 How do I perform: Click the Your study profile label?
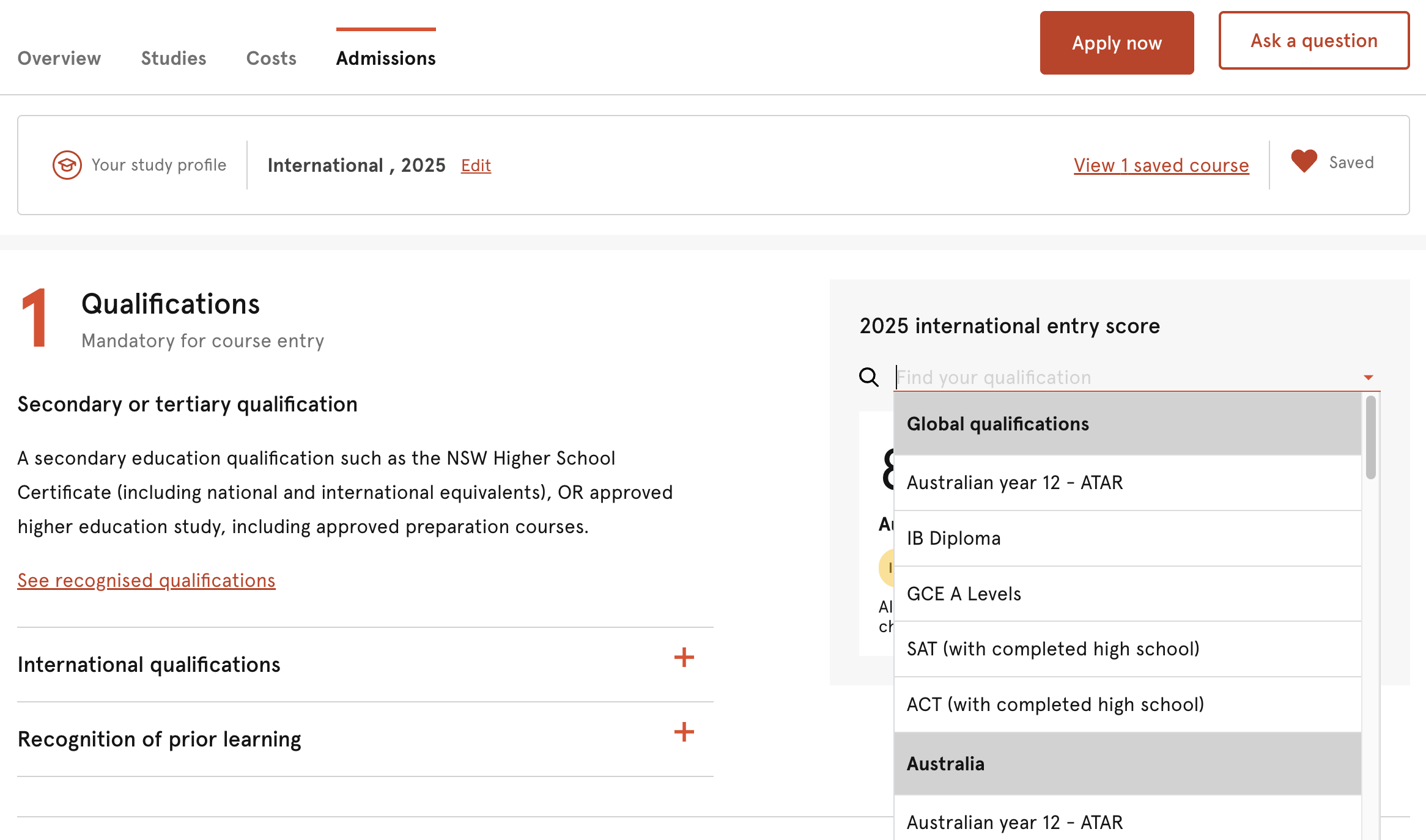point(159,165)
